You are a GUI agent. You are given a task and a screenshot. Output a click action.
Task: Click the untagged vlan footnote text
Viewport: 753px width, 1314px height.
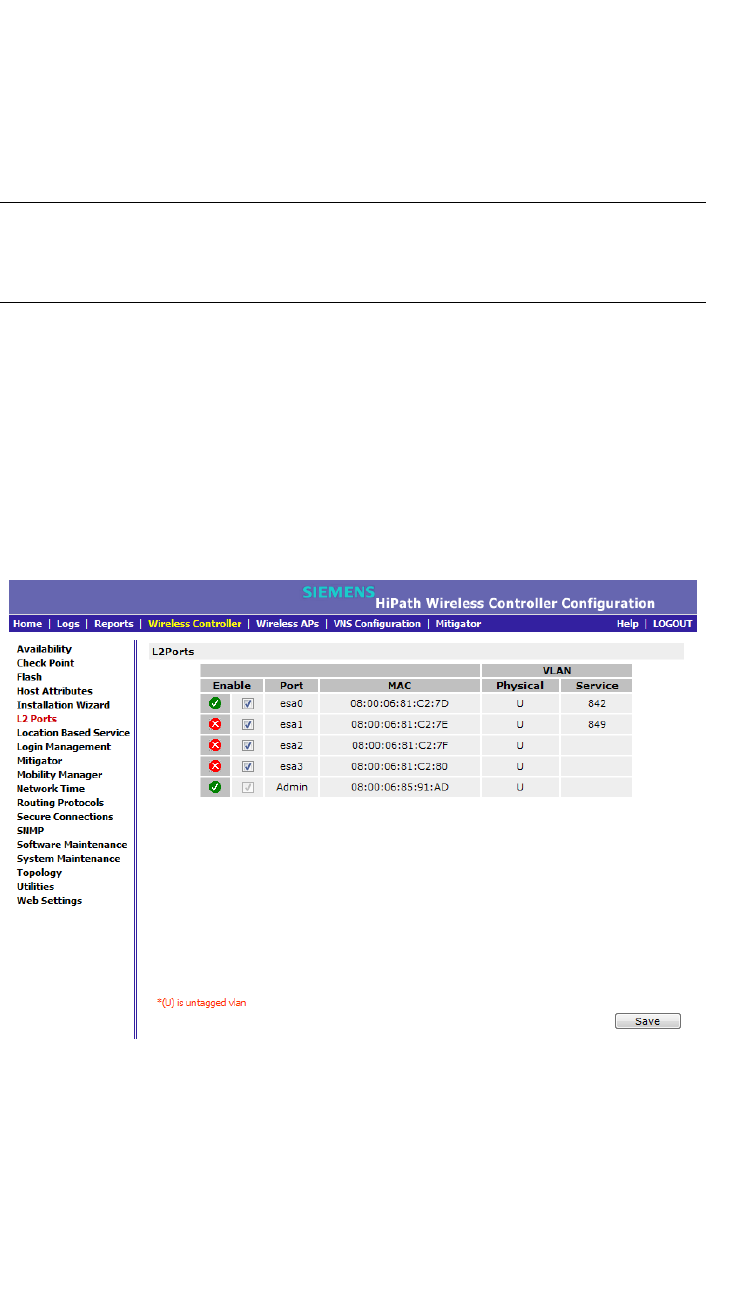point(202,1002)
